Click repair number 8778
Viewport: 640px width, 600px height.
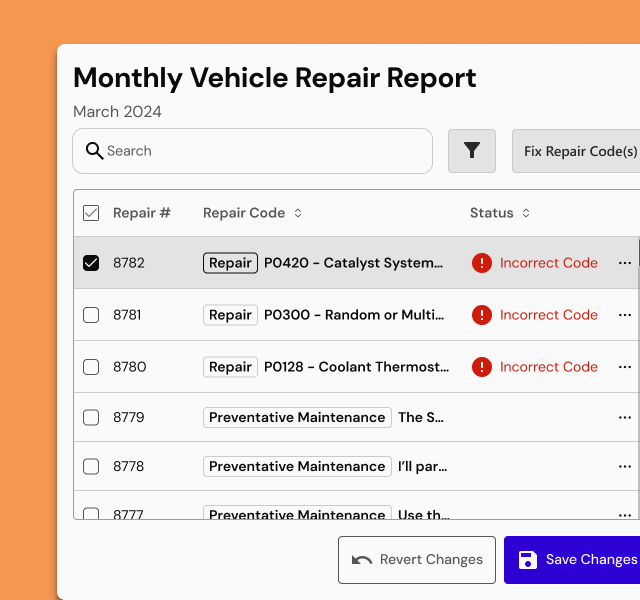(129, 466)
